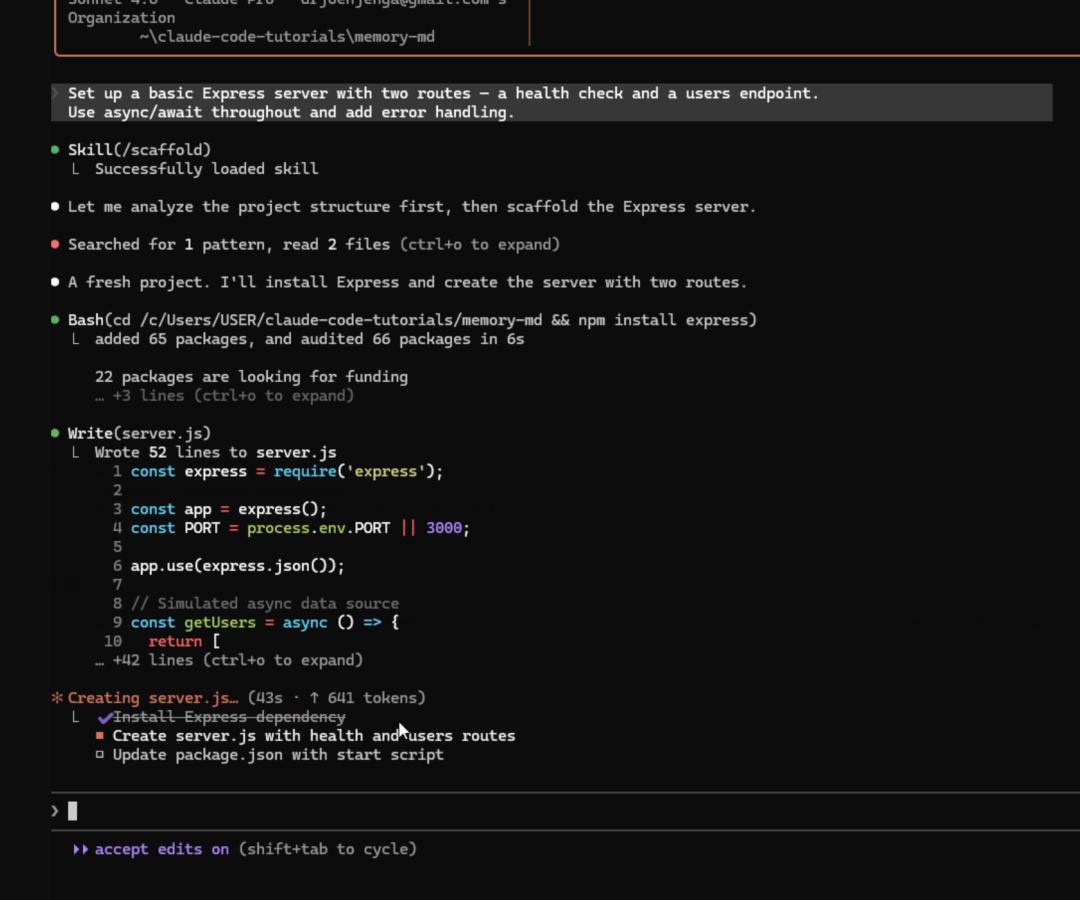Viewport: 1080px width, 900px height.
Task: Click the white bullet beside 'Let me analyze'
Action: (x=55, y=207)
